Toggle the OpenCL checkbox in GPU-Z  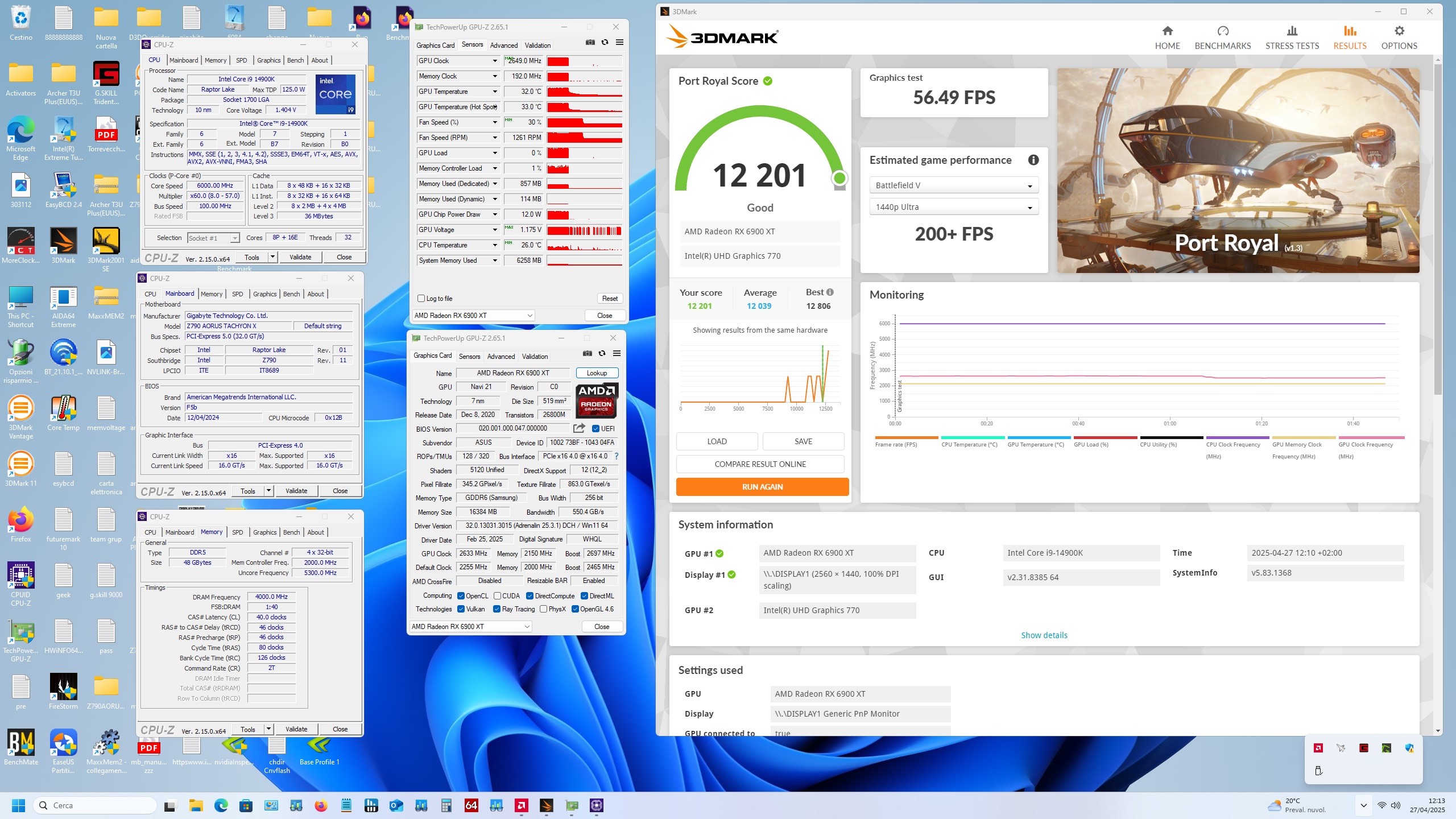461,596
